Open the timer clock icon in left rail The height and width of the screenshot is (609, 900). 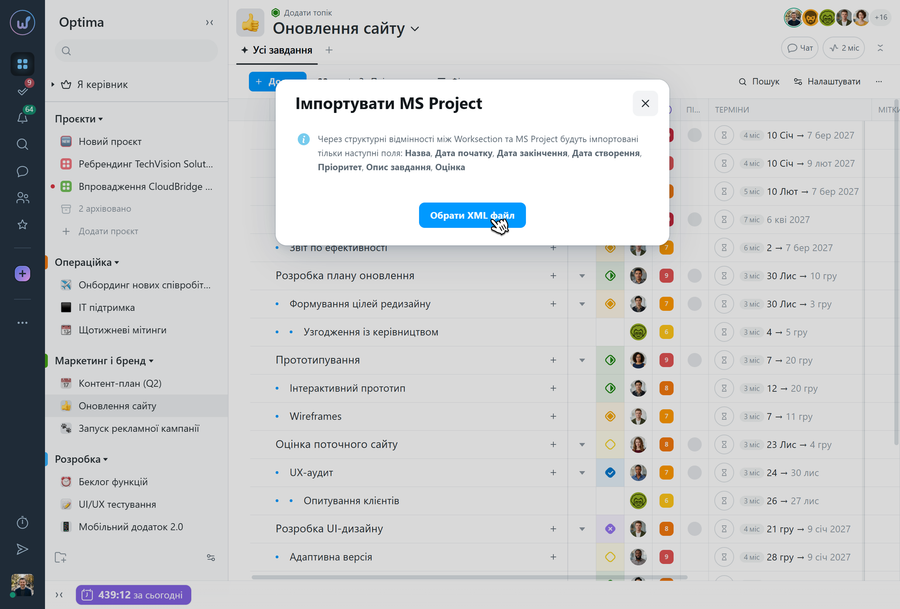pos(22,522)
